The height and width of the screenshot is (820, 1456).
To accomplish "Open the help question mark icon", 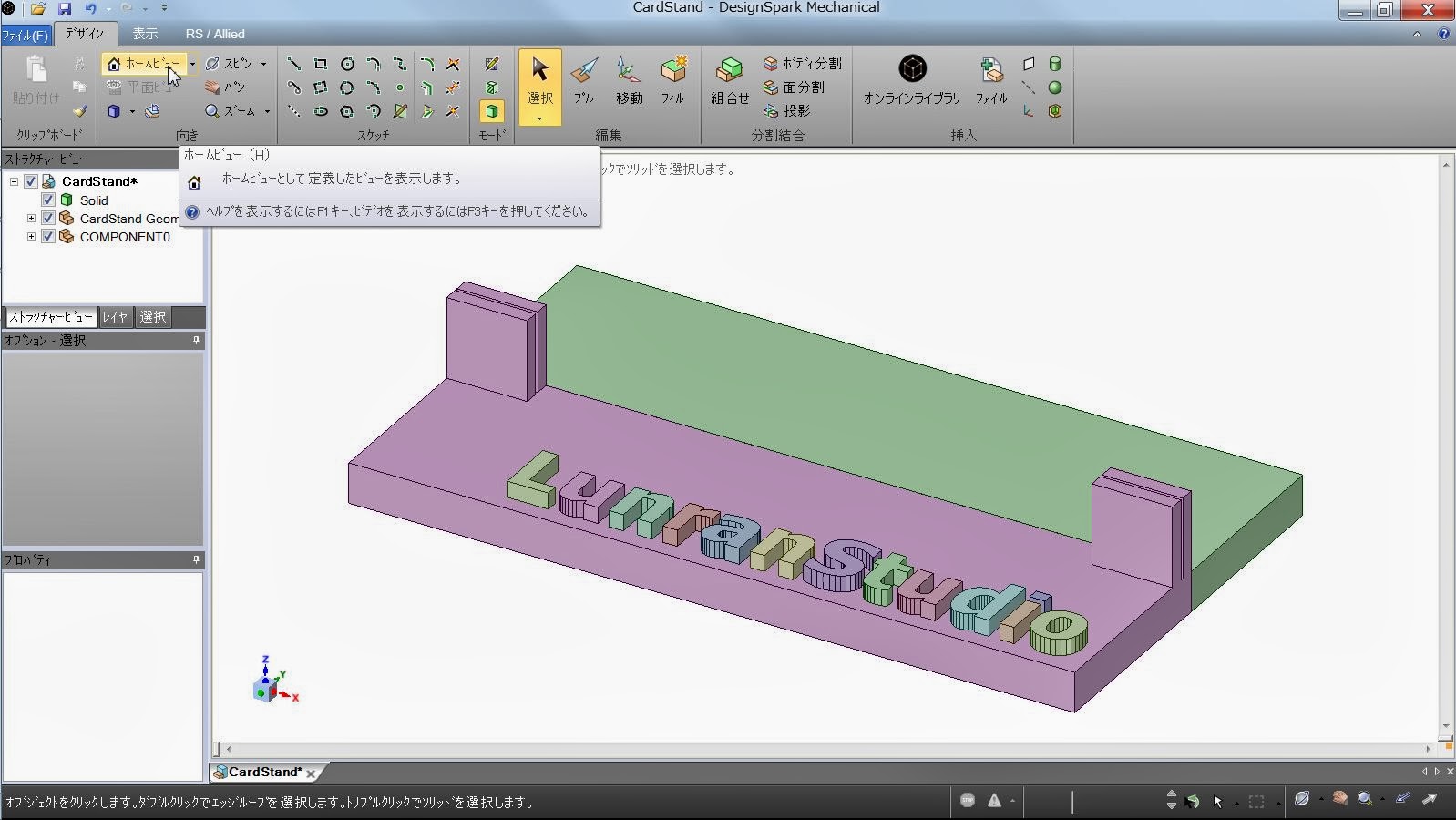I will click(1444, 34).
